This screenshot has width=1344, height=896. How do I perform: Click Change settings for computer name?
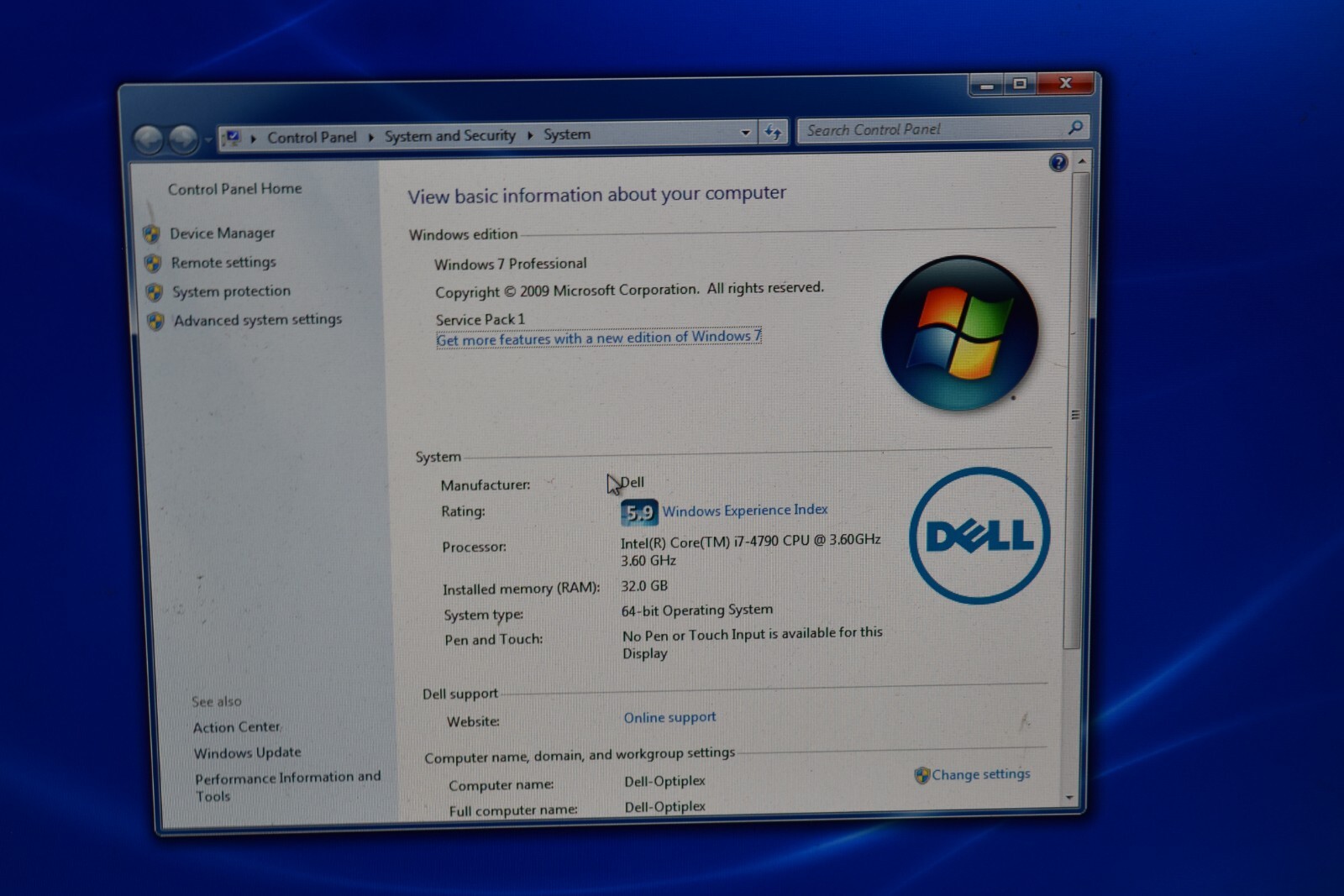[980, 774]
